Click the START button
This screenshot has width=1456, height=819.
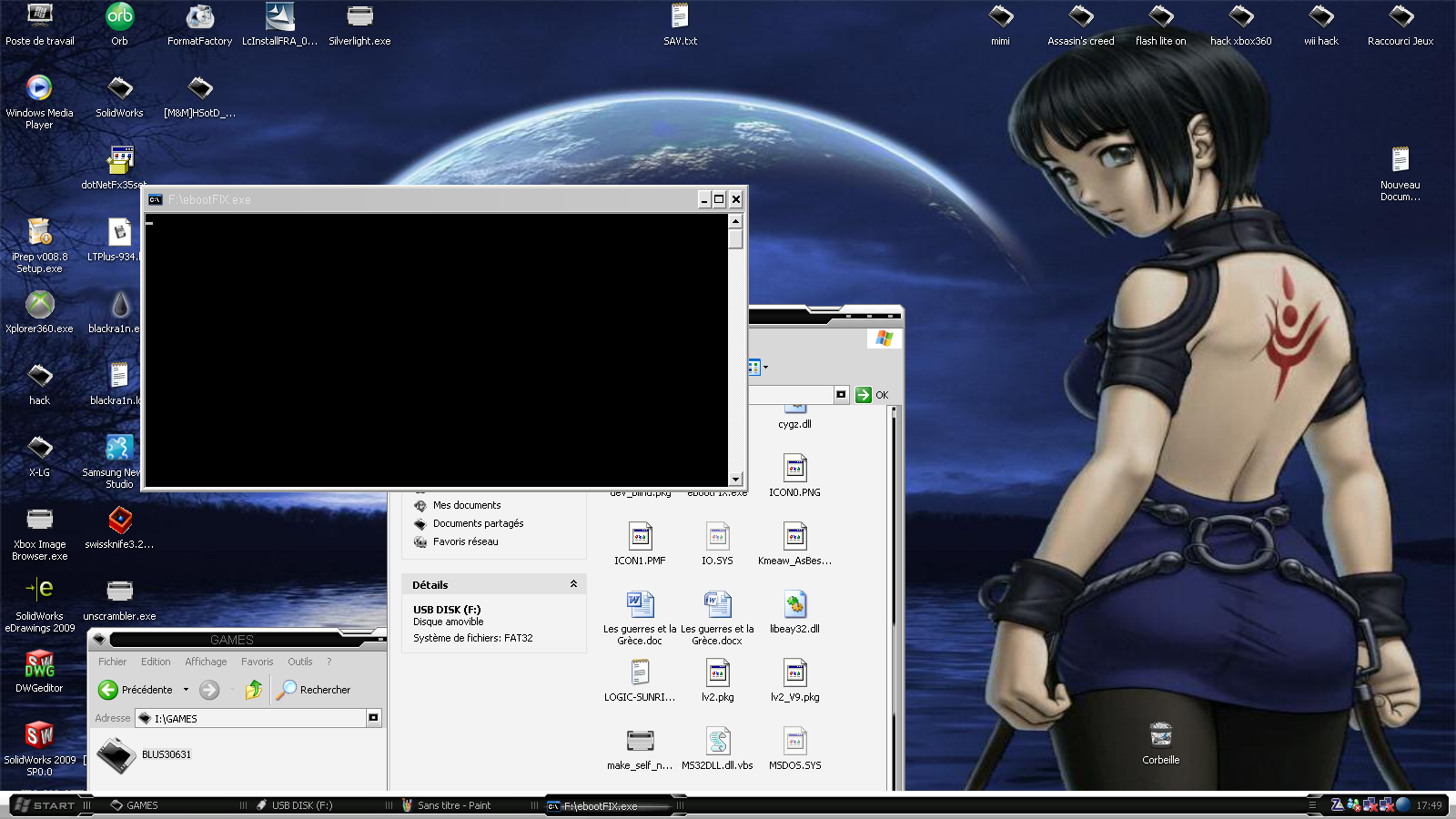click(x=45, y=805)
